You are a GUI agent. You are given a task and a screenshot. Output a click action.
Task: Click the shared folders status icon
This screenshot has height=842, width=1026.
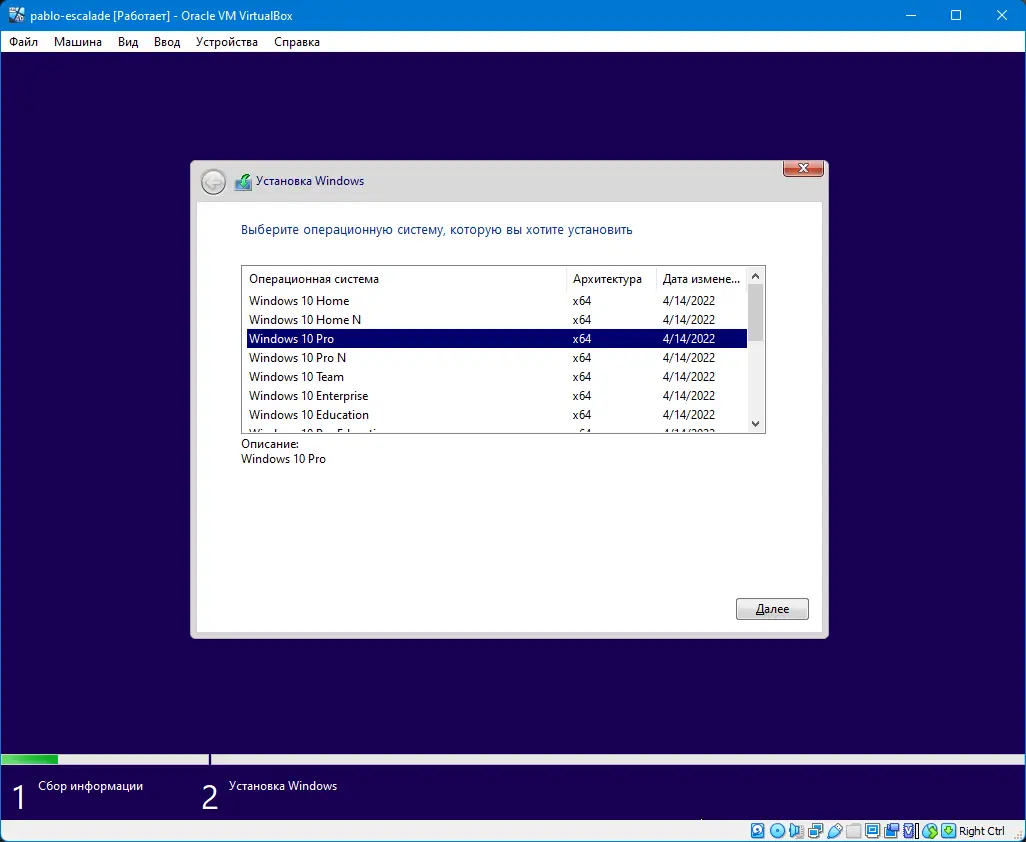point(853,831)
